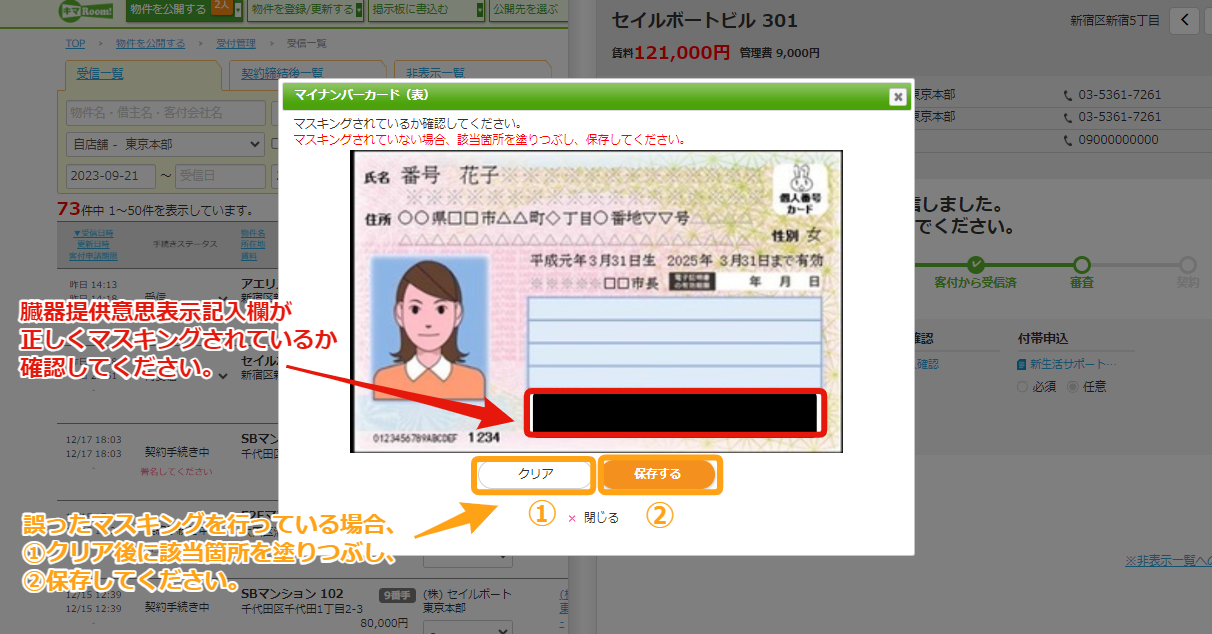This screenshot has width=1212, height=634.
Task: Click the phone icon beside 09000000000
Action: coord(1068,140)
